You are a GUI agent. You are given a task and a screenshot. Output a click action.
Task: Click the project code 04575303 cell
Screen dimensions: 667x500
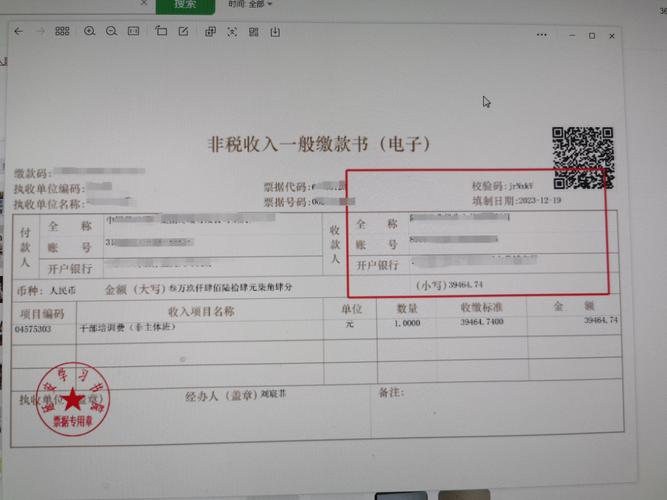33,329
